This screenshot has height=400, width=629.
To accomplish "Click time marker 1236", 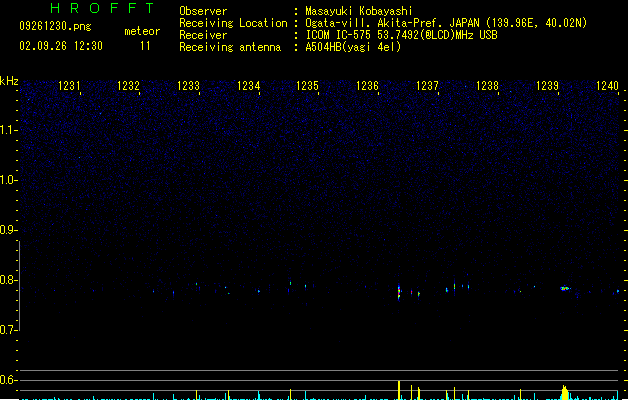I will (x=367, y=86).
